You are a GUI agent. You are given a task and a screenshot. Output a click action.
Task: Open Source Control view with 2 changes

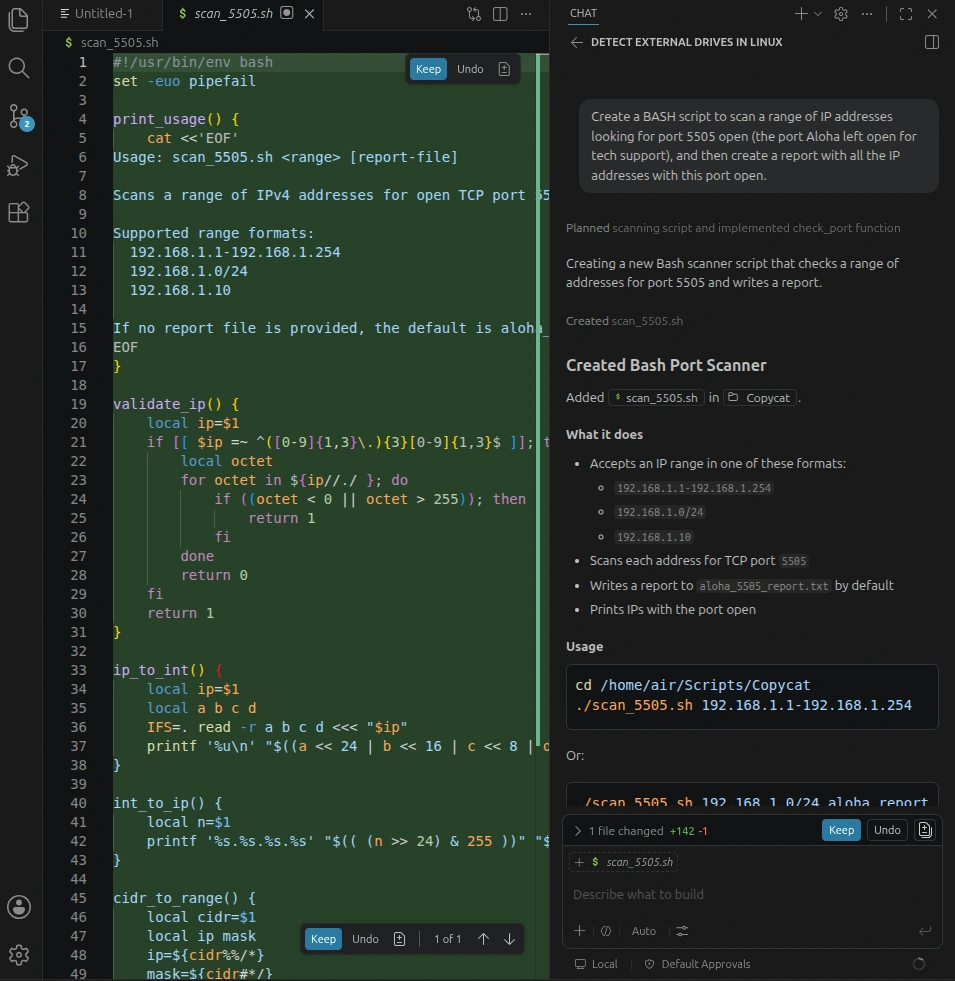[19, 116]
